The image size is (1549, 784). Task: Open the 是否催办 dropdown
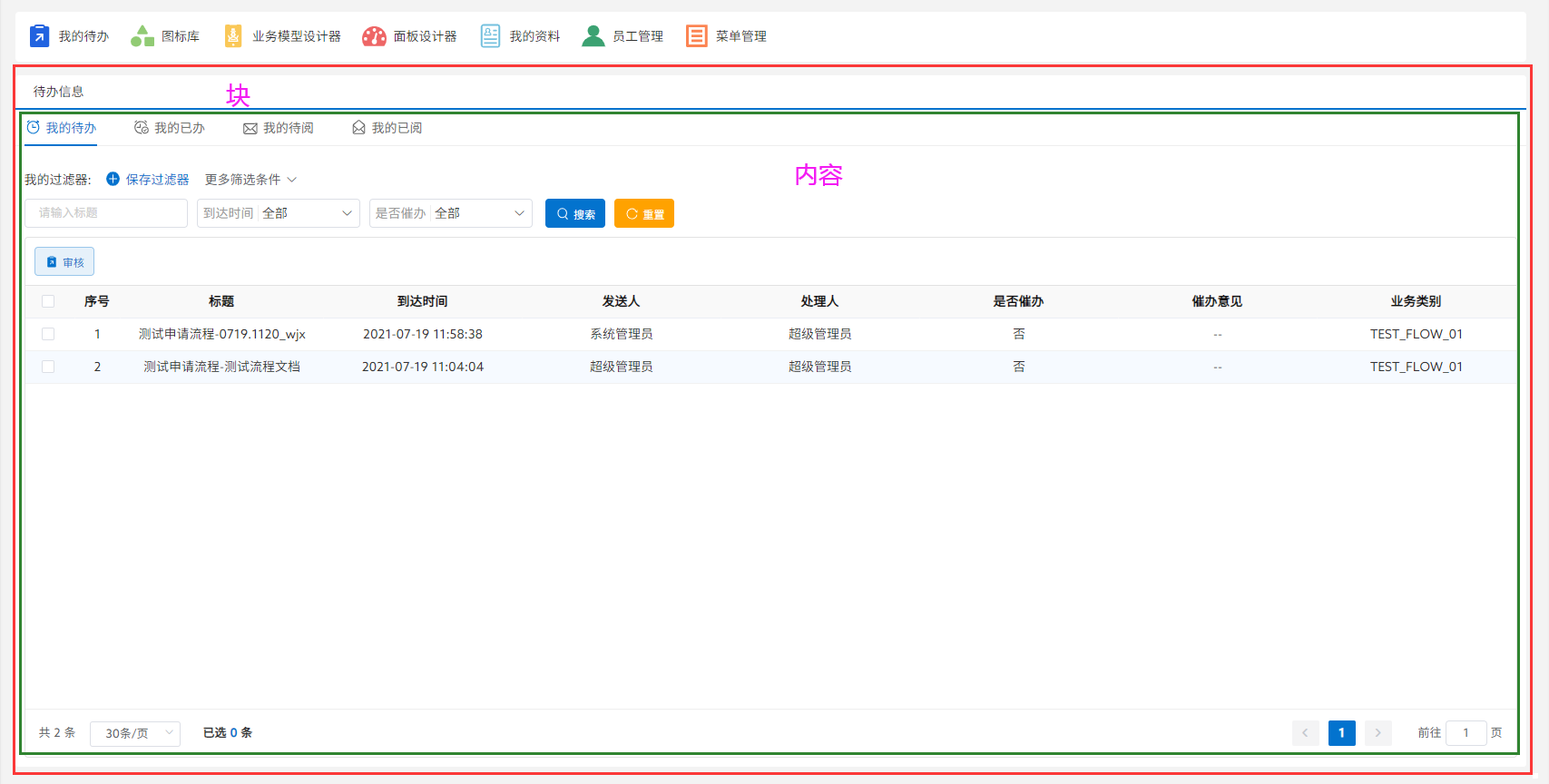451,213
